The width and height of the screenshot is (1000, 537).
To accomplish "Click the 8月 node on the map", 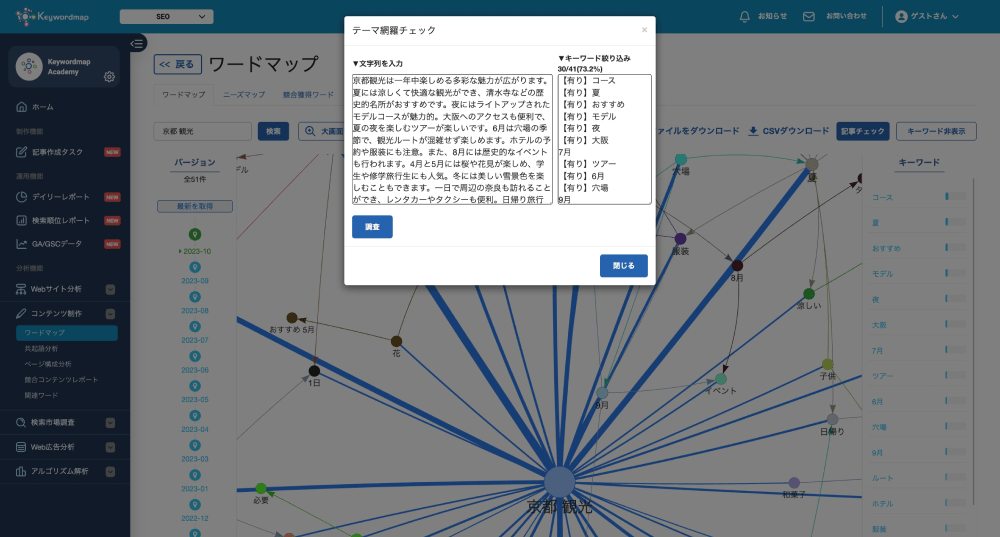I will pyautogui.click(x=737, y=265).
